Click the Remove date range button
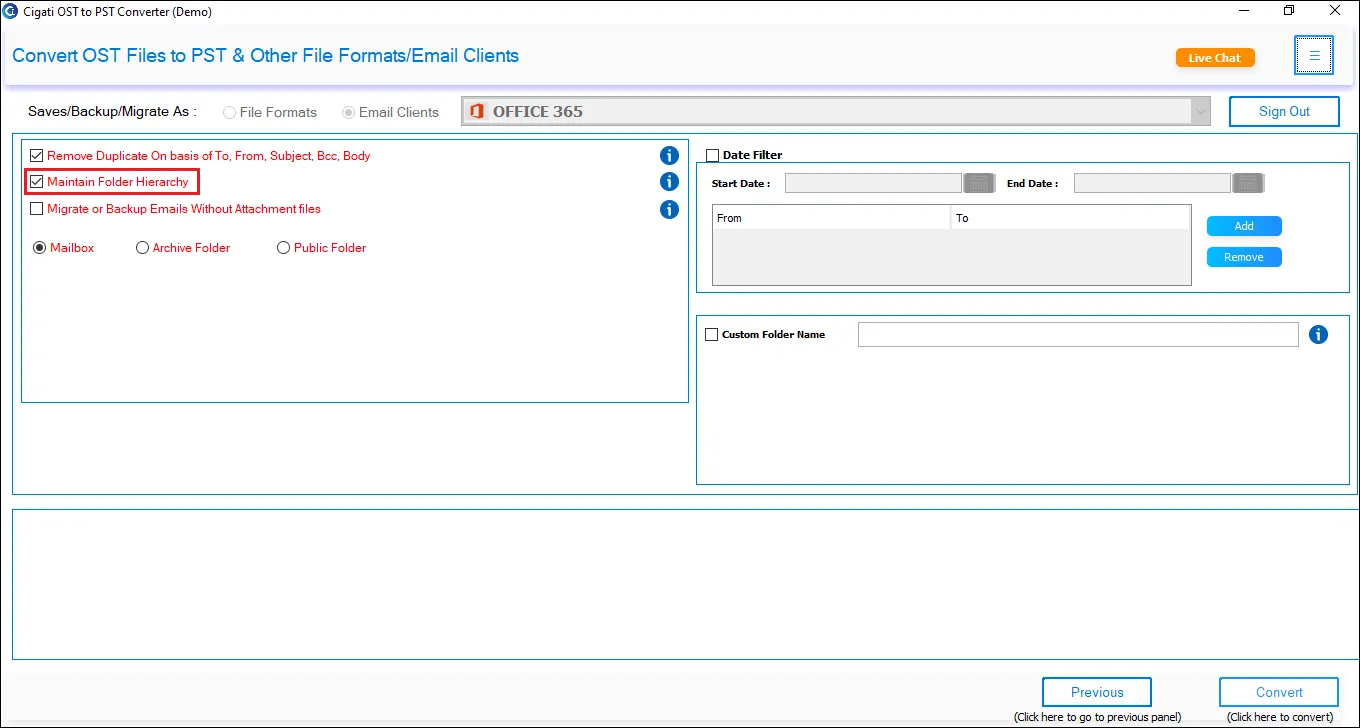 pyautogui.click(x=1244, y=257)
